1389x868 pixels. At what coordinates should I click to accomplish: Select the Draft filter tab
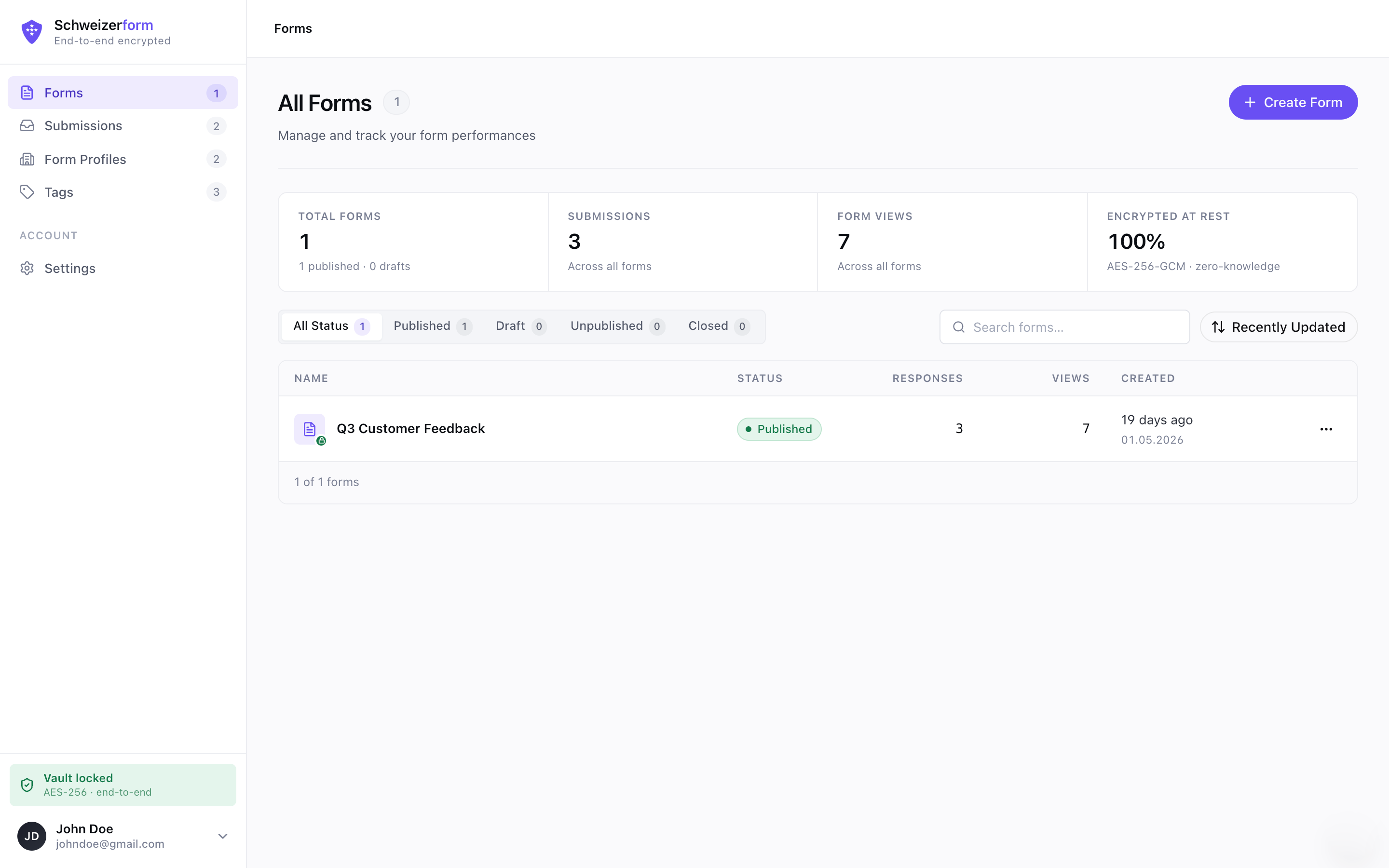[x=520, y=326]
